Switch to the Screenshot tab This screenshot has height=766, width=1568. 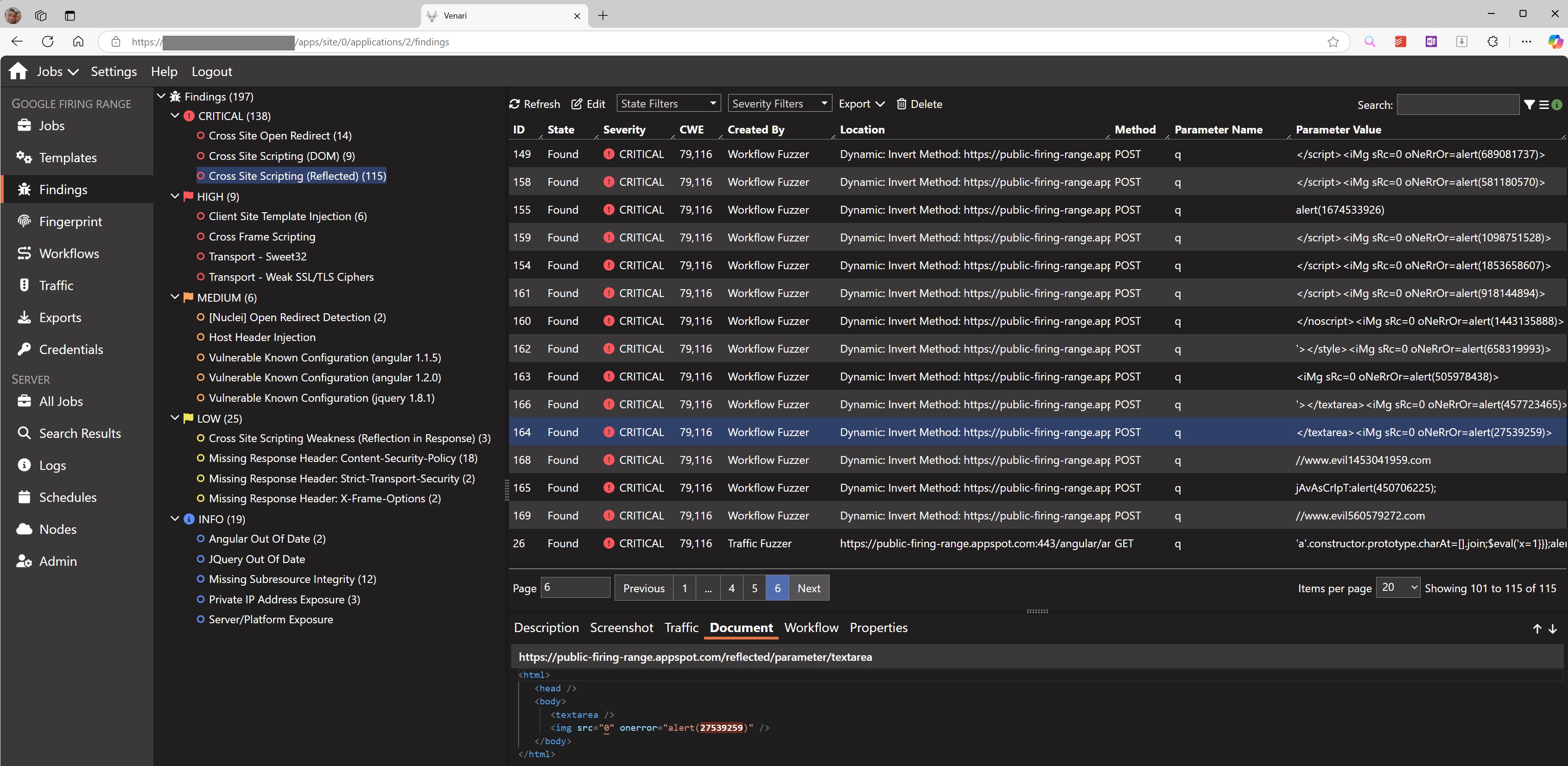click(x=621, y=627)
